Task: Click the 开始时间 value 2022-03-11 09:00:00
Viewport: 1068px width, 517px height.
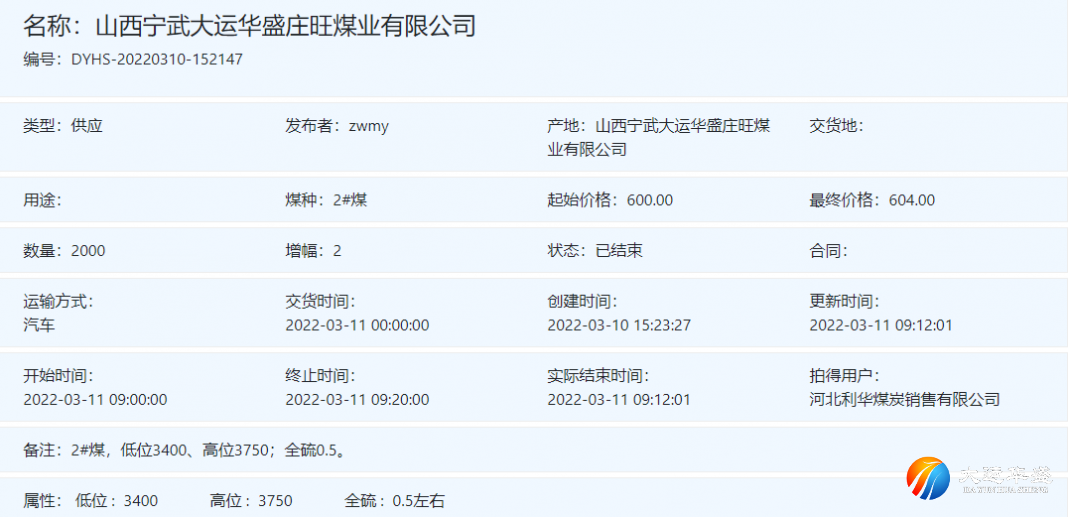Action: [95, 400]
